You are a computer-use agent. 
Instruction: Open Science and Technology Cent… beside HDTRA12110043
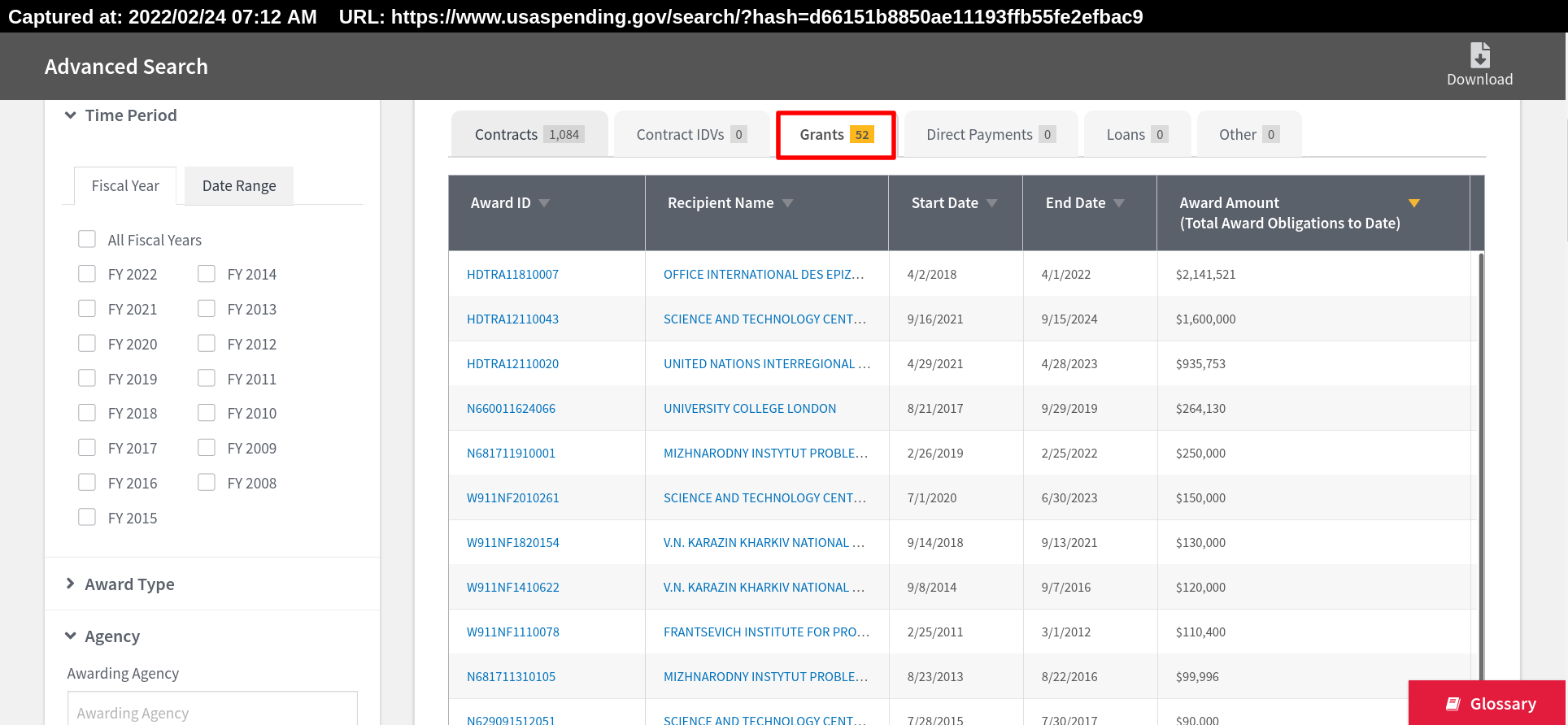[x=764, y=319]
